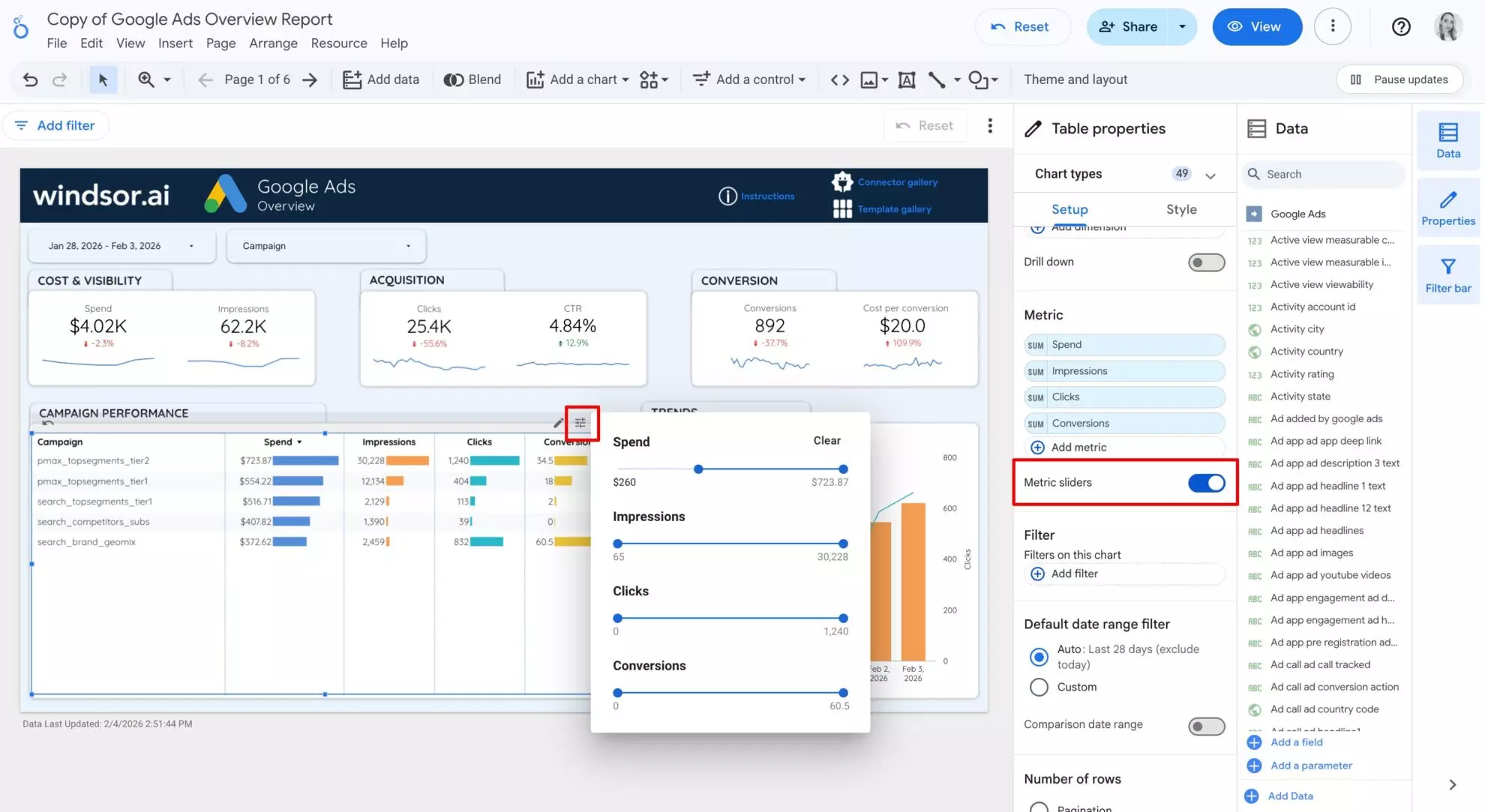This screenshot has height=812, width=1485.
Task: Open the Add a chart tool
Action: click(576, 79)
